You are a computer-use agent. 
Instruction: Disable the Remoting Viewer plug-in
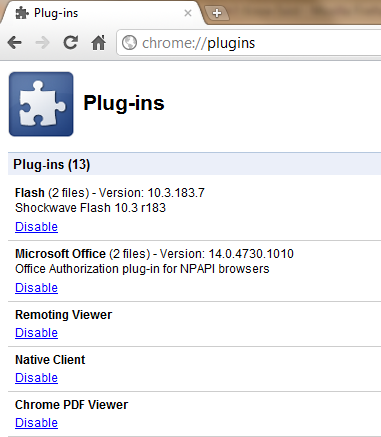(x=36, y=333)
